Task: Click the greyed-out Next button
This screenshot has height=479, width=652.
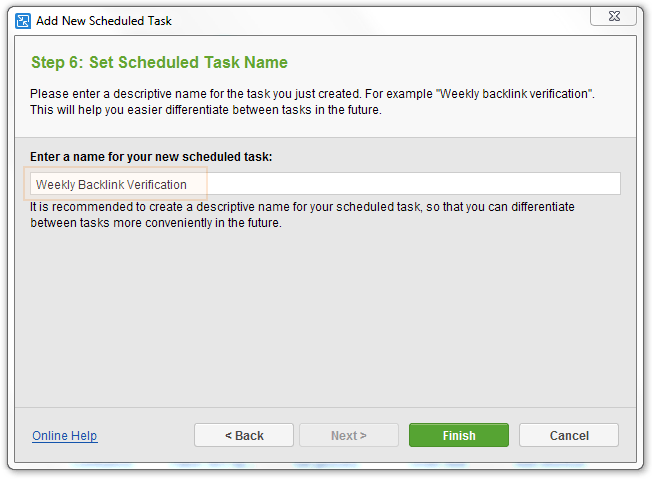Action: coord(348,435)
